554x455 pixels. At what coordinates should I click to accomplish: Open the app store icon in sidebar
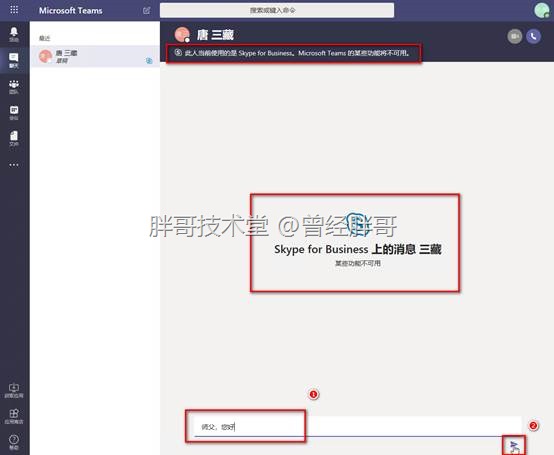14,416
